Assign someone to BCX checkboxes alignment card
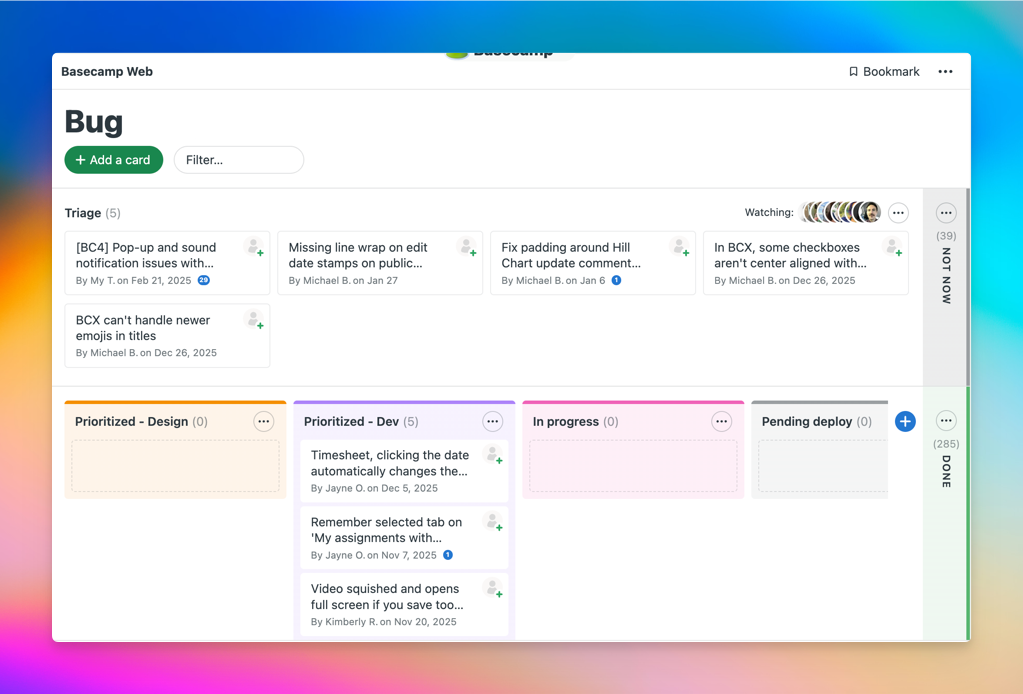 [892, 247]
